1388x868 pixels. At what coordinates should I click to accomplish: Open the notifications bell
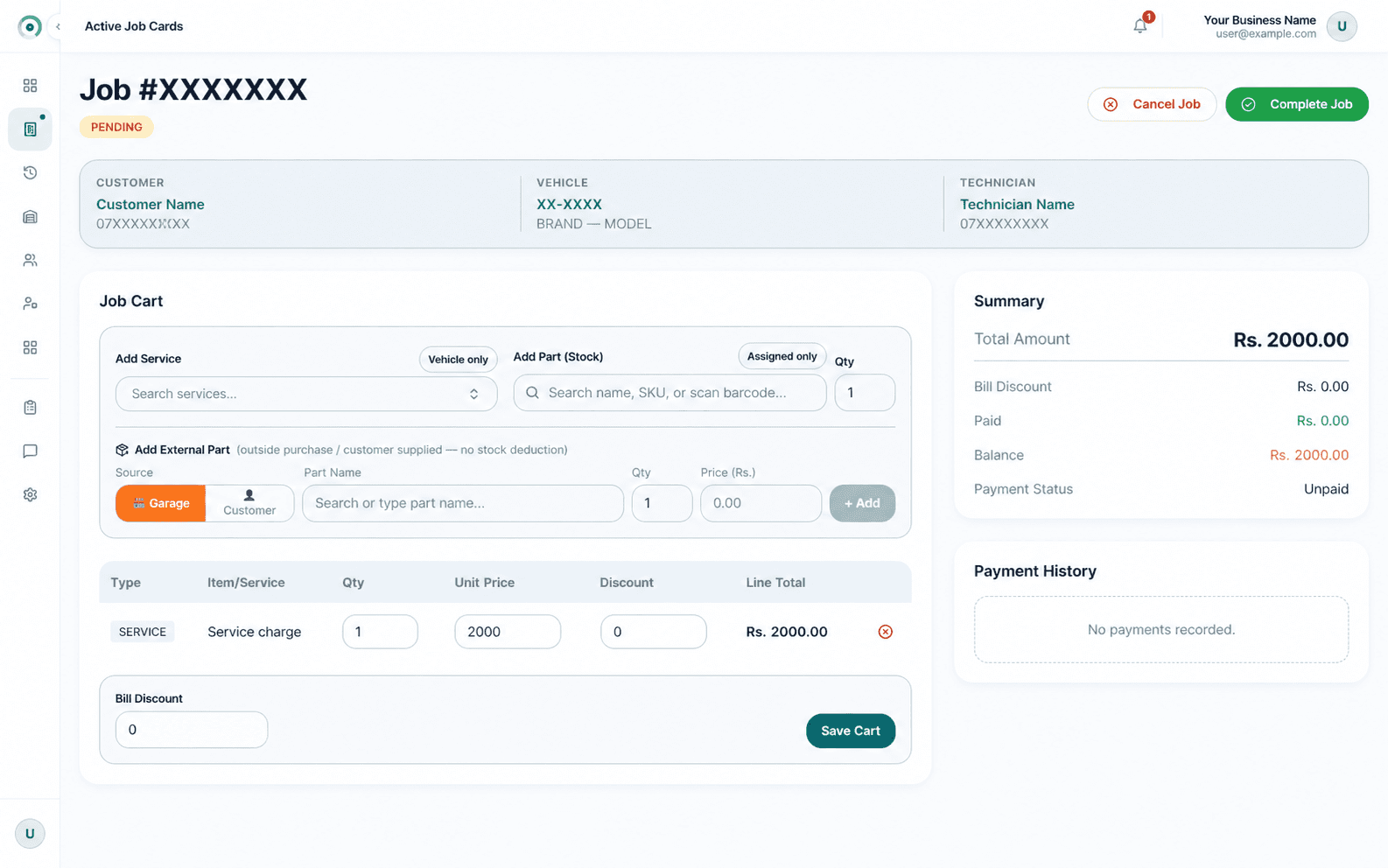tap(1140, 25)
